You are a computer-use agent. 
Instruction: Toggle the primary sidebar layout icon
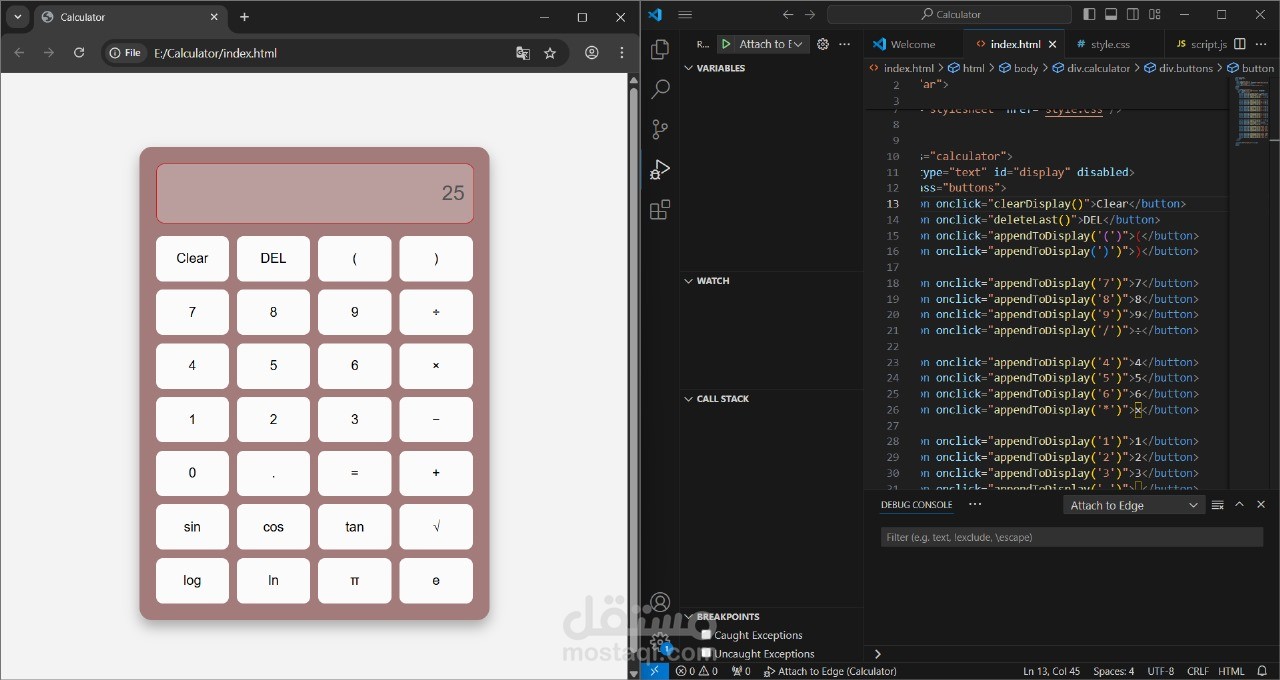click(x=1089, y=14)
